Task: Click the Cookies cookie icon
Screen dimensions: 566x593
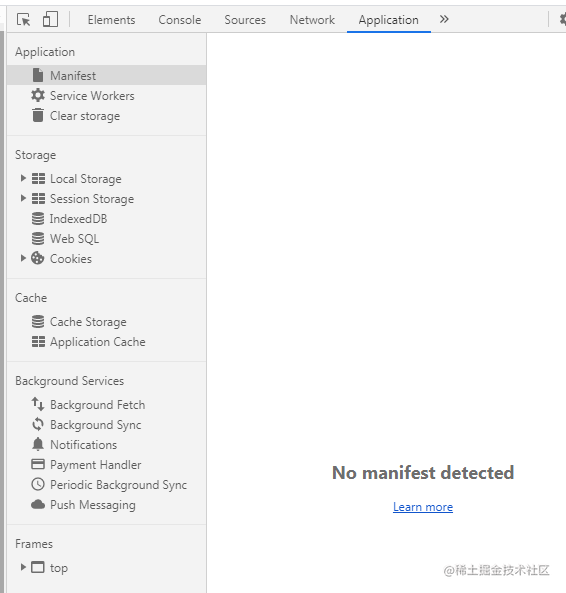Action: pos(38,258)
